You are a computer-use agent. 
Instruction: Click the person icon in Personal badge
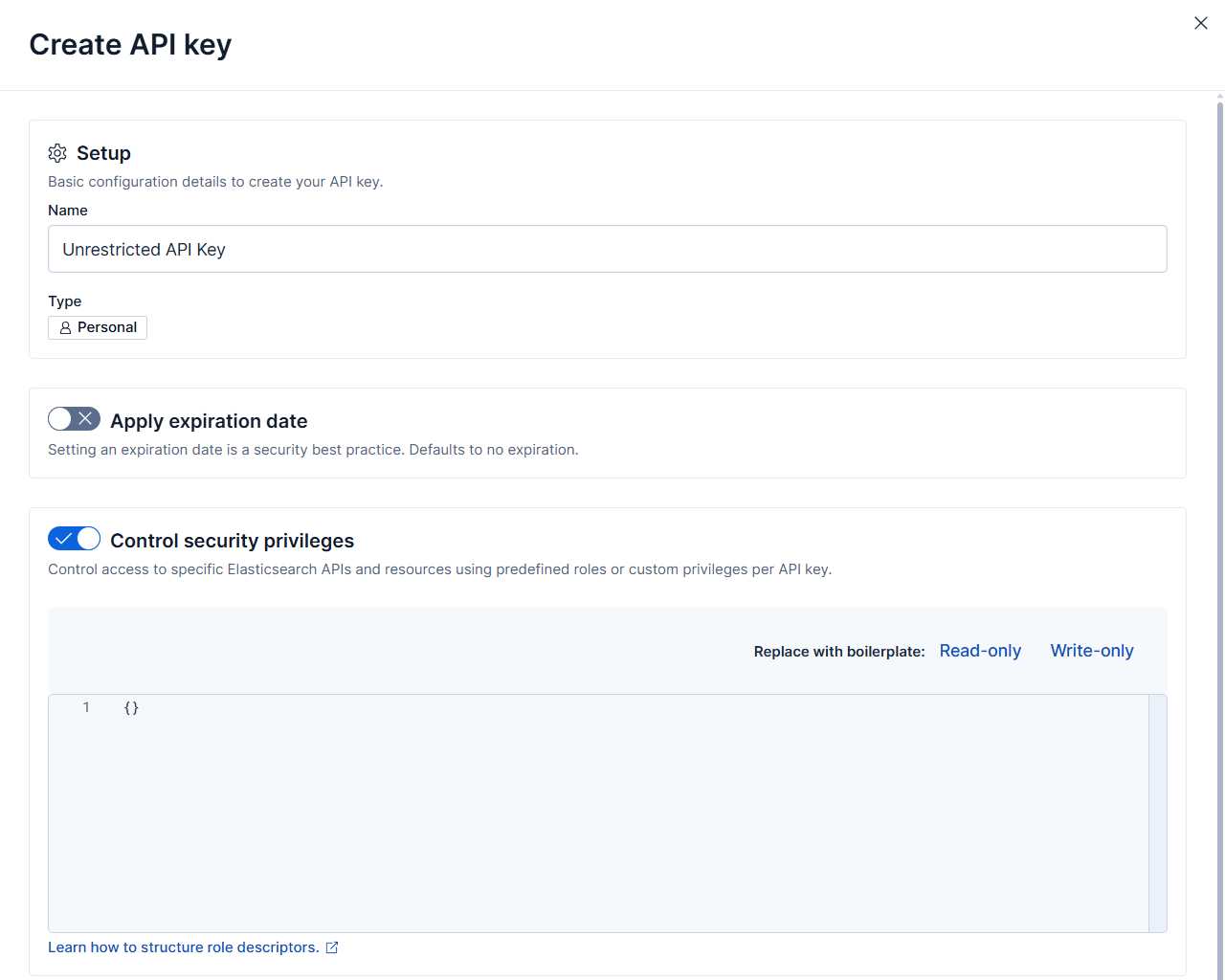[65, 327]
